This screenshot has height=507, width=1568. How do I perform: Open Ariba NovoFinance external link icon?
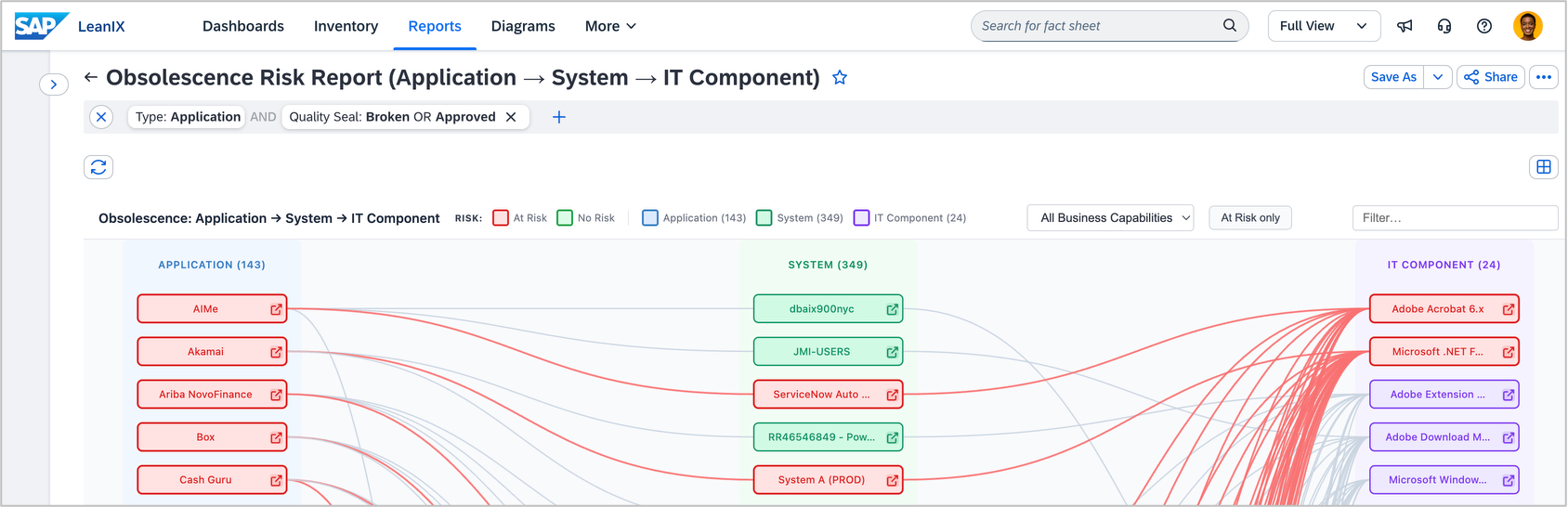276,395
